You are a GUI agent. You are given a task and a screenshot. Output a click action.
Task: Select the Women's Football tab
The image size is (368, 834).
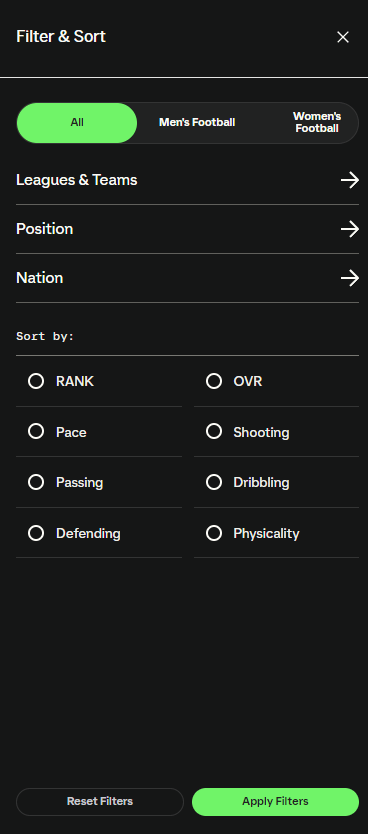coord(317,123)
